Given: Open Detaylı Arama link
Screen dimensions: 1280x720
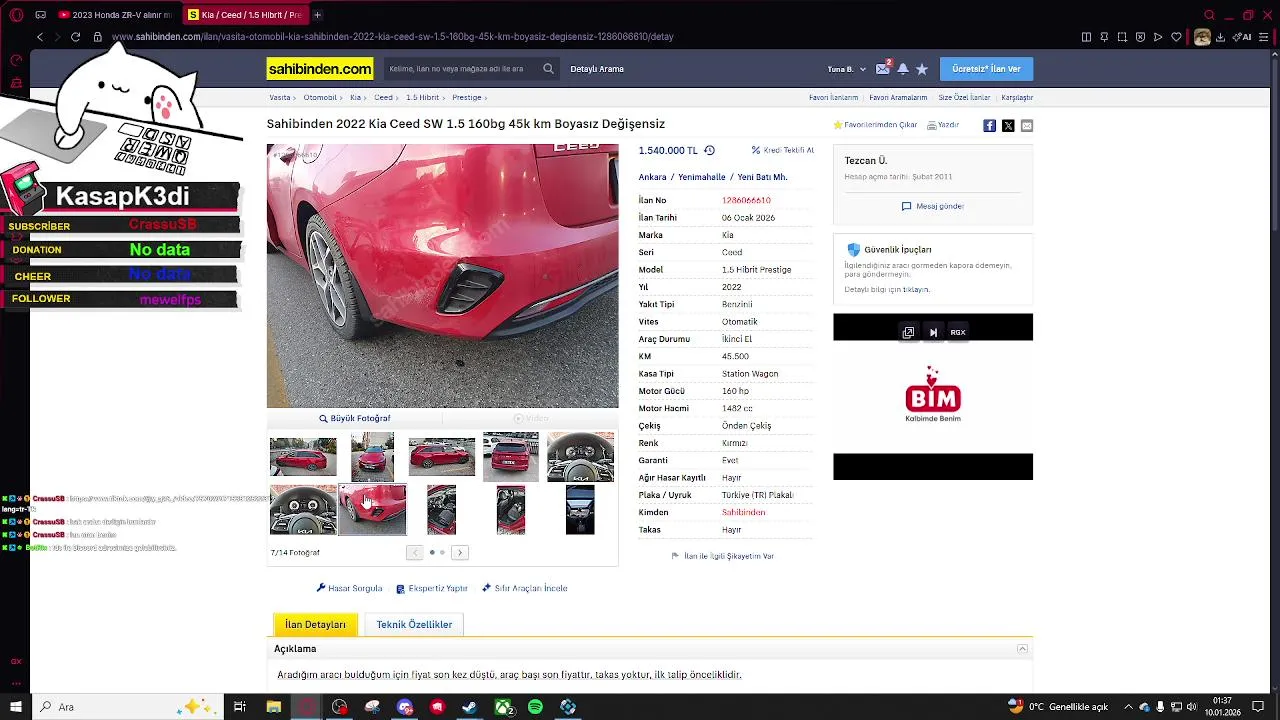Looking at the screenshot, I should point(597,69).
